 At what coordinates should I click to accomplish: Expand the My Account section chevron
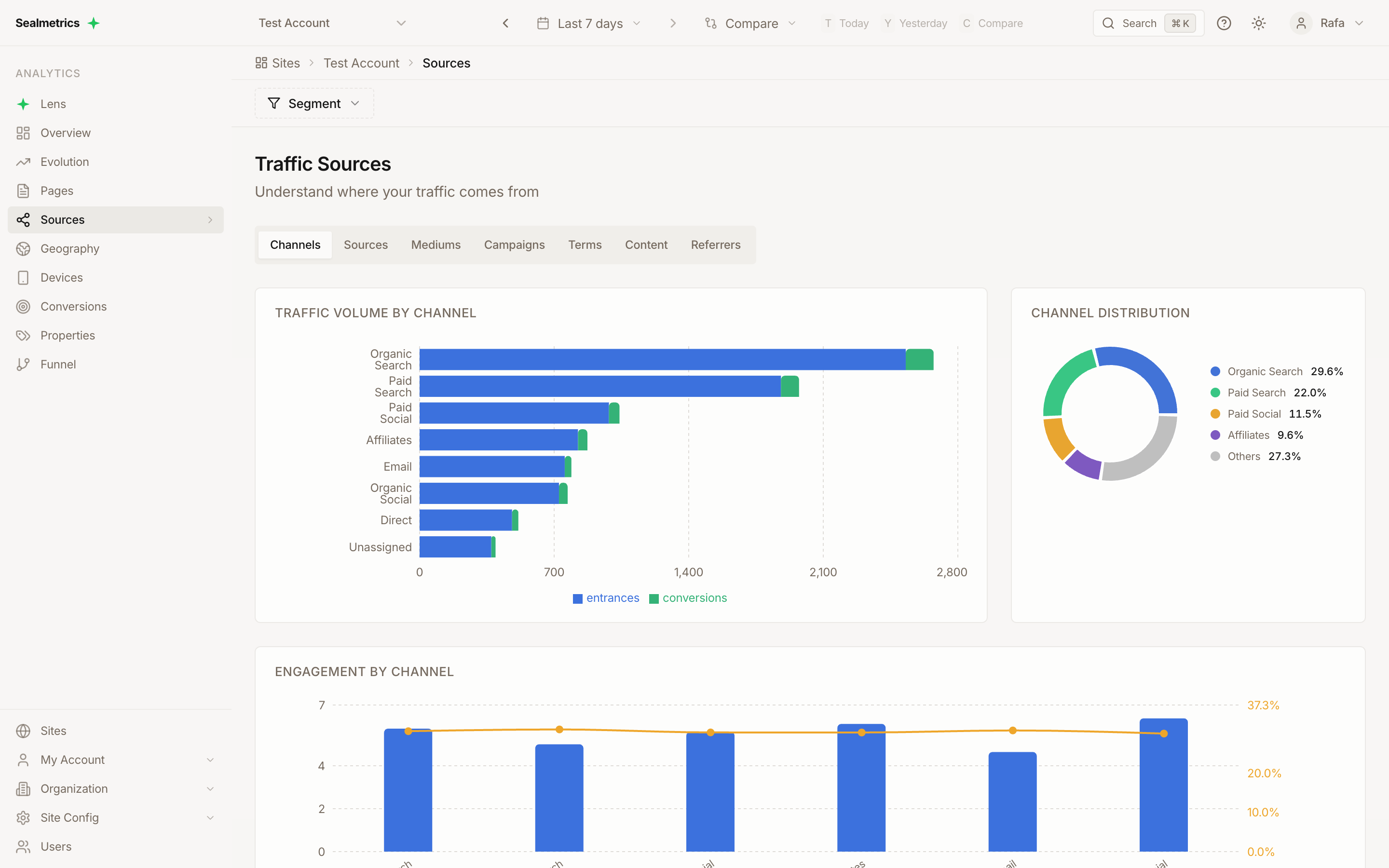(210, 760)
